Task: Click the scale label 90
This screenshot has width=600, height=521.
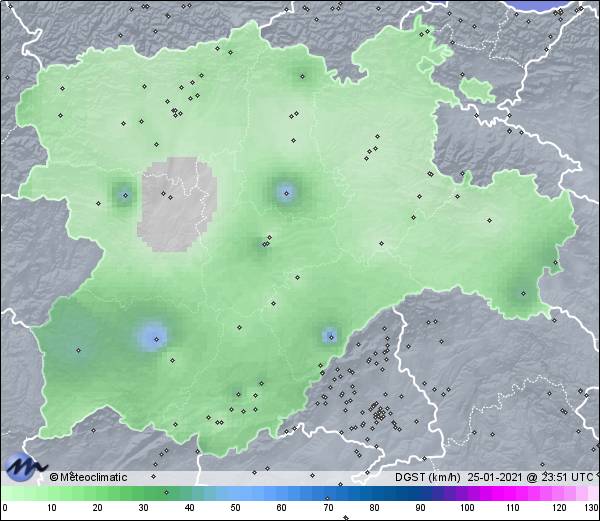Action: click(420, 508)
